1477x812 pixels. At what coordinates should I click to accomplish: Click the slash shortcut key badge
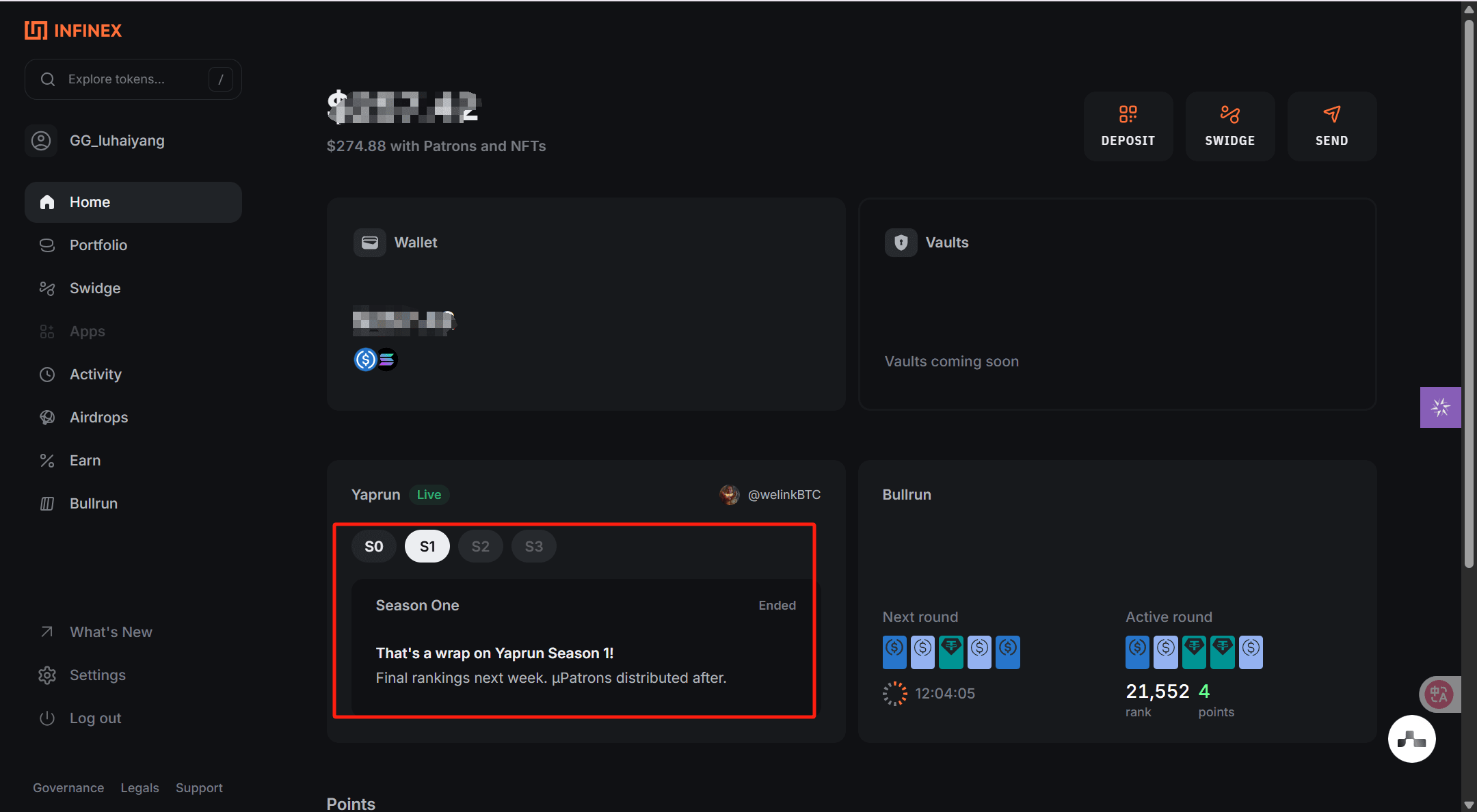pos(220,79)
